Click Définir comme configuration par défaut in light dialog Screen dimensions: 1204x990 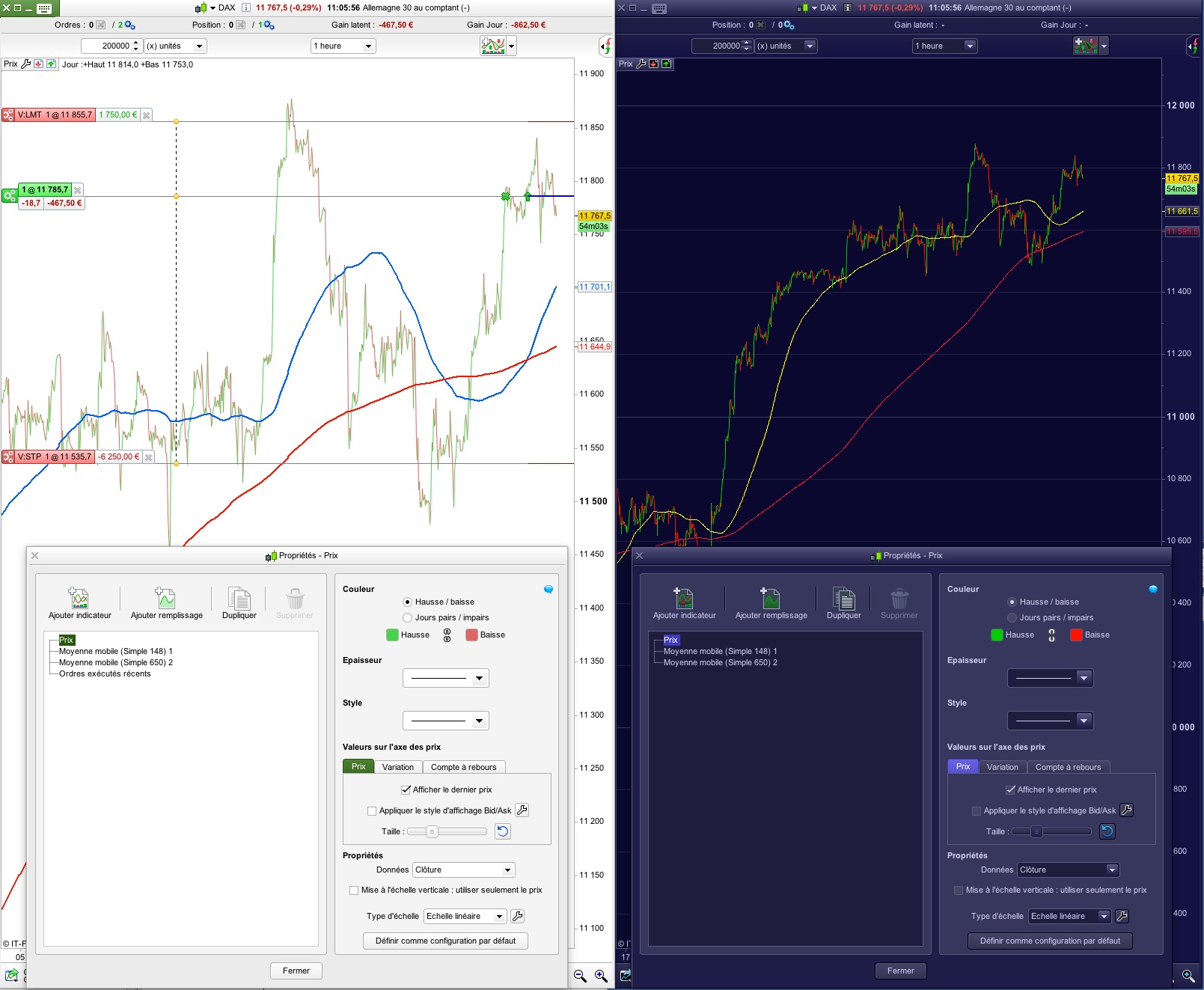pos(446,941)
